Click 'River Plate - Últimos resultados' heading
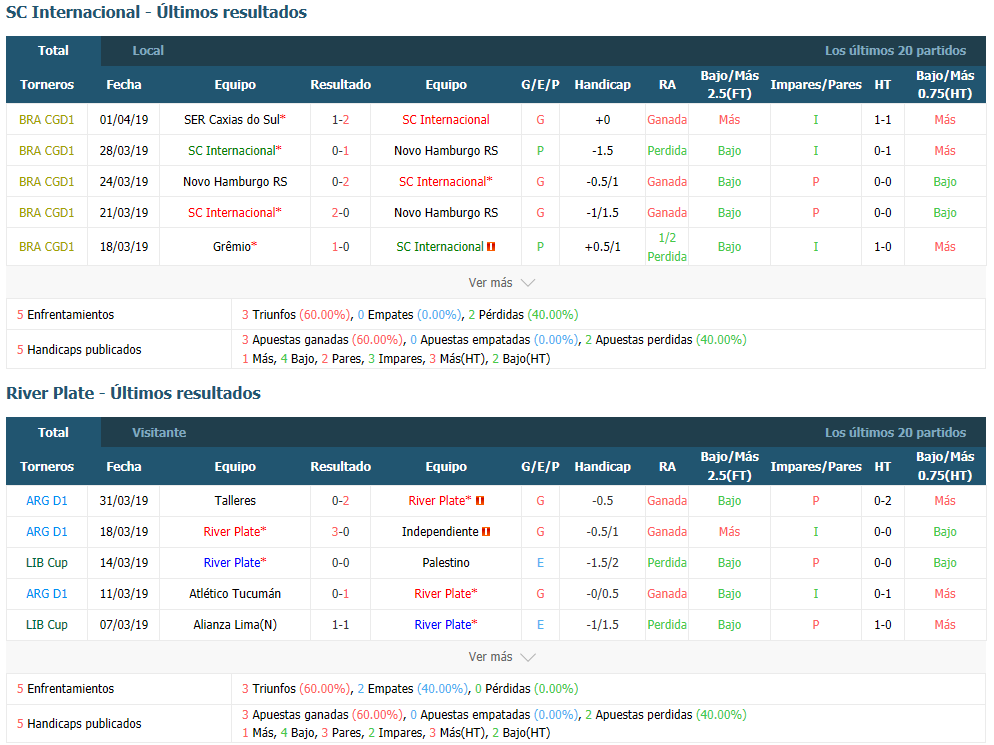This screenshot has height=745, width=994. 133,393
